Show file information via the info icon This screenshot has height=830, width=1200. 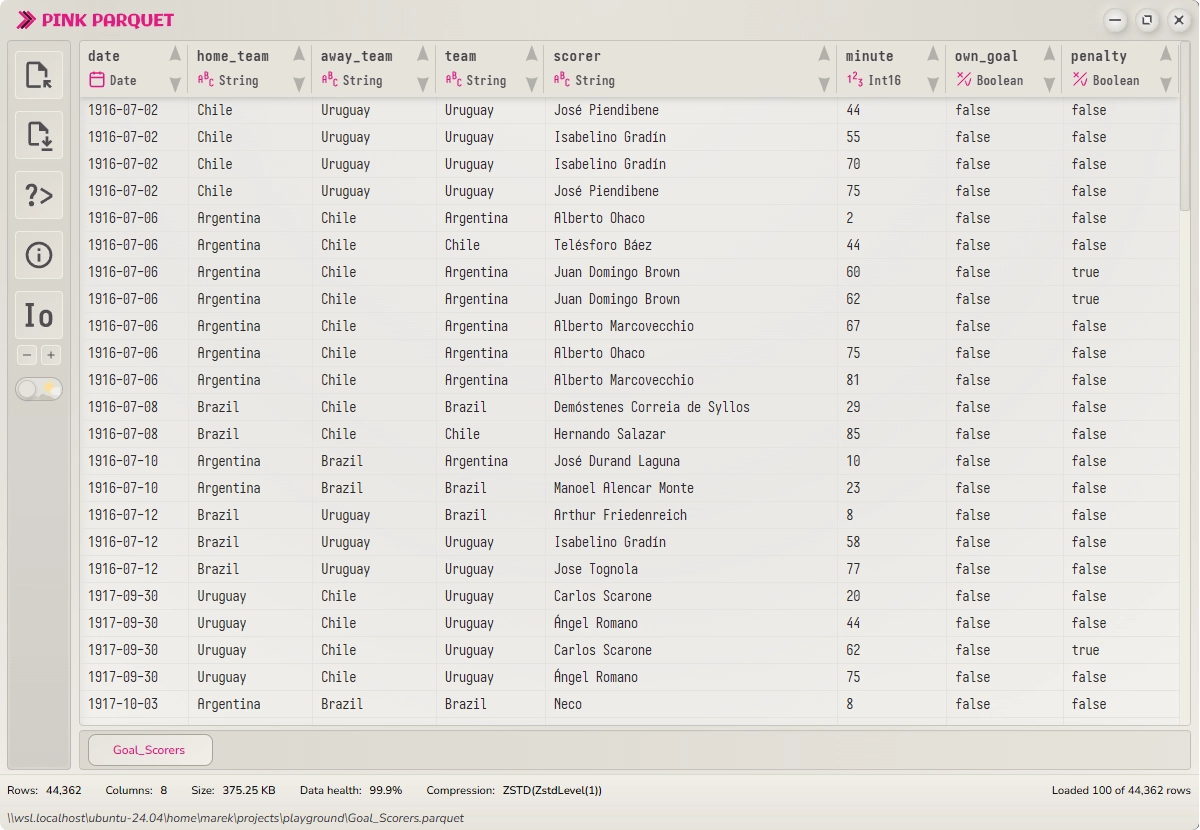click(38, 255)
